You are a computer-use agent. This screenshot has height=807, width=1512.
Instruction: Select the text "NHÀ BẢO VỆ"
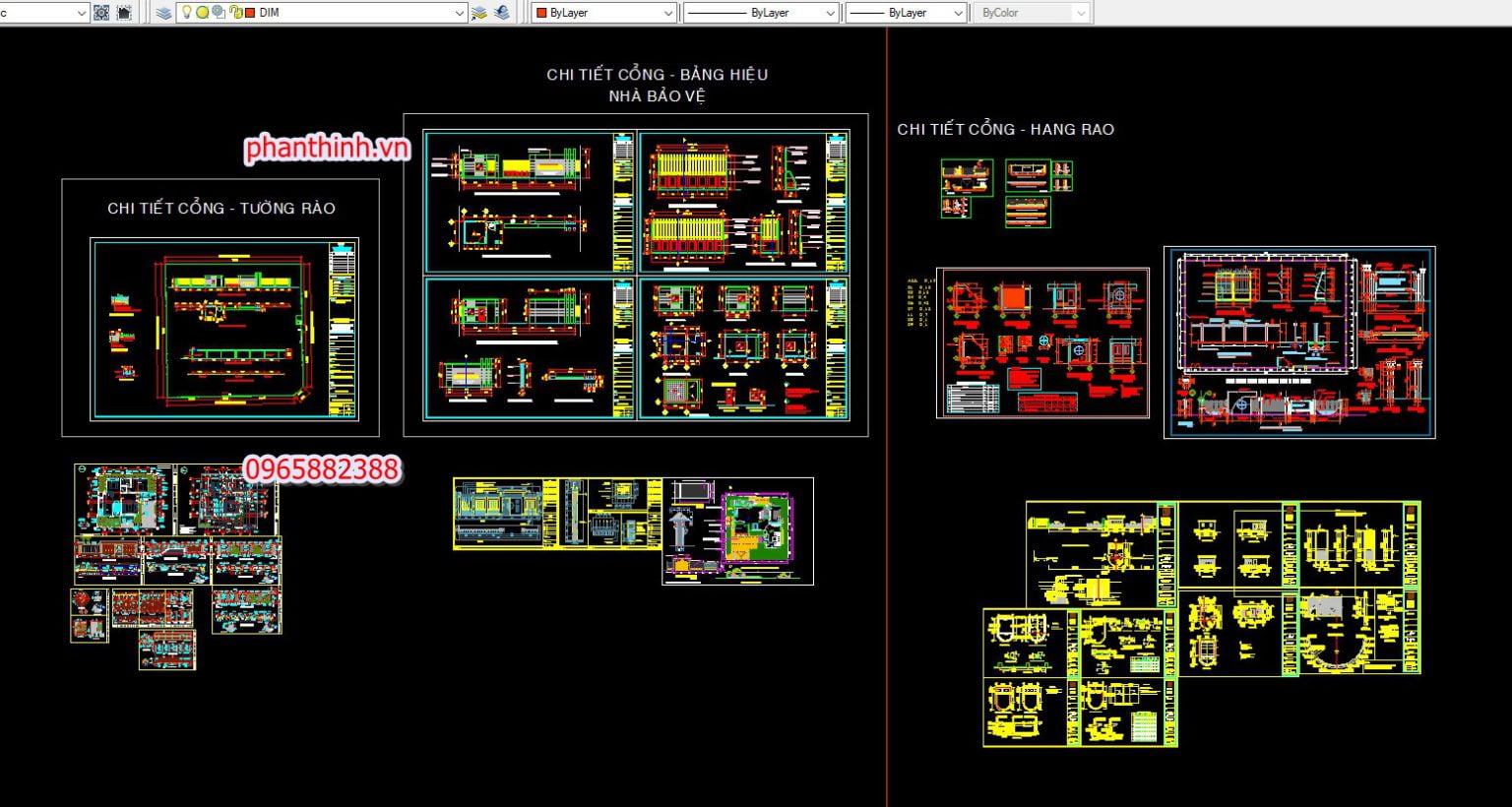pyautogui.click(x=658, y=96)
